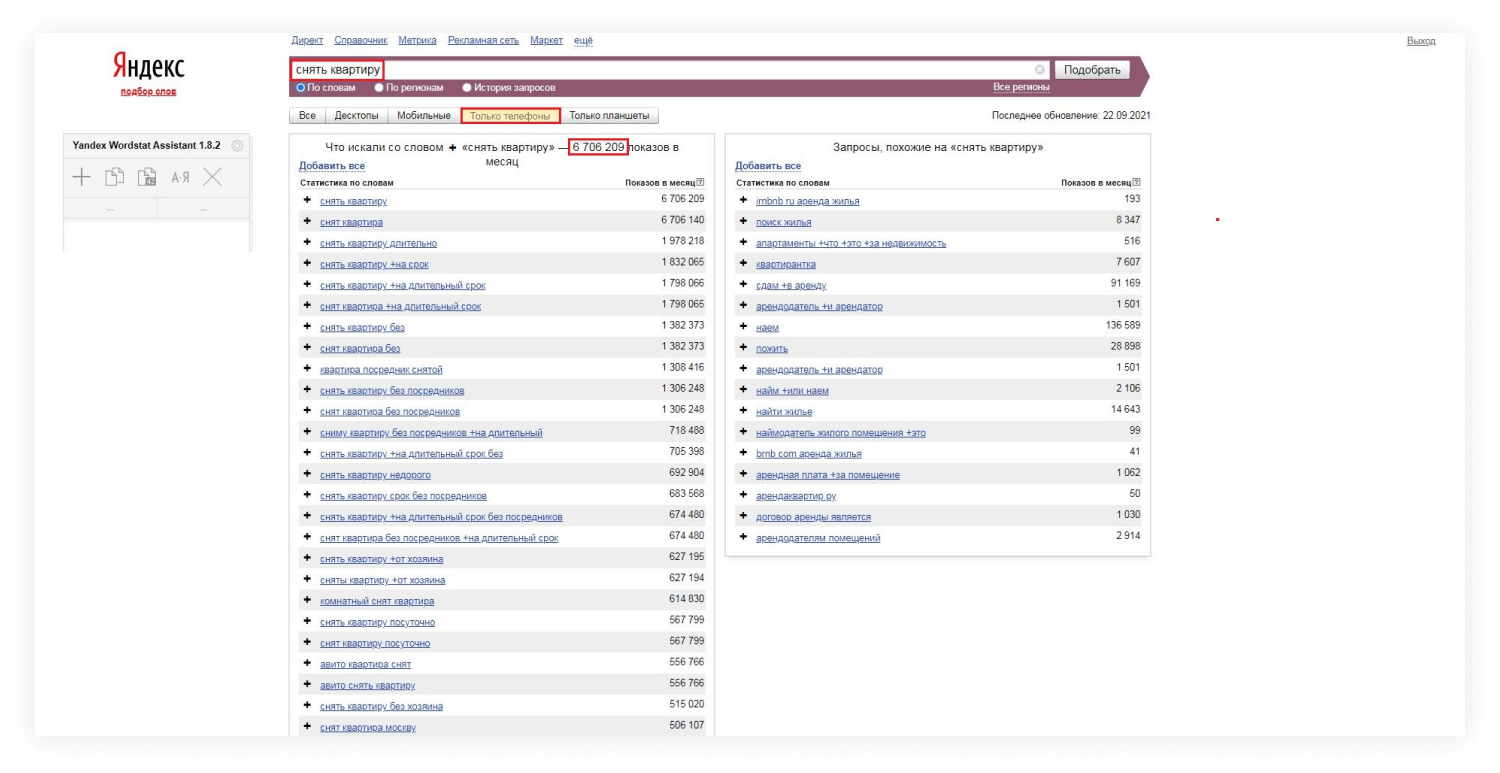The width and height of the screenshot is (1500, 773).
Task: Click the 'Подобрать' button
Action: tap(1092, 70)
